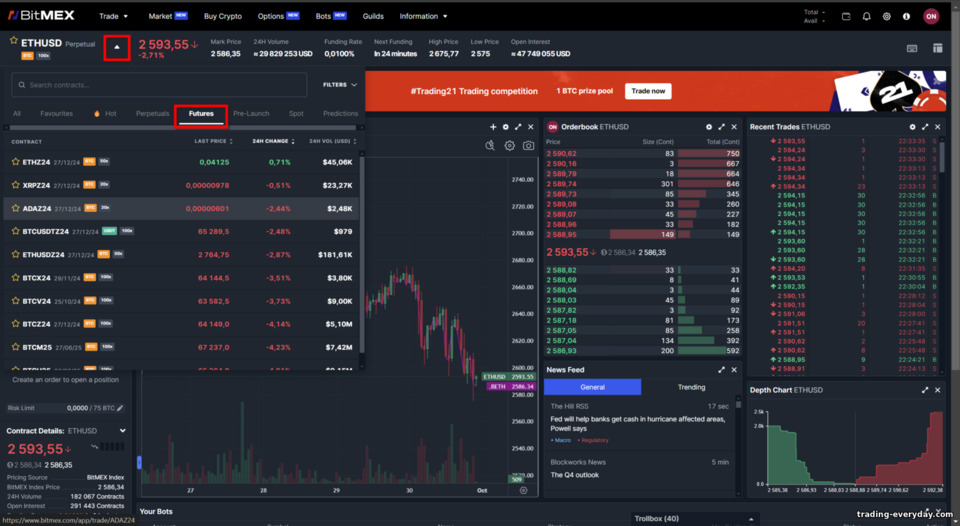
Task: Select the Futures tab
Action: pos(201,114)
